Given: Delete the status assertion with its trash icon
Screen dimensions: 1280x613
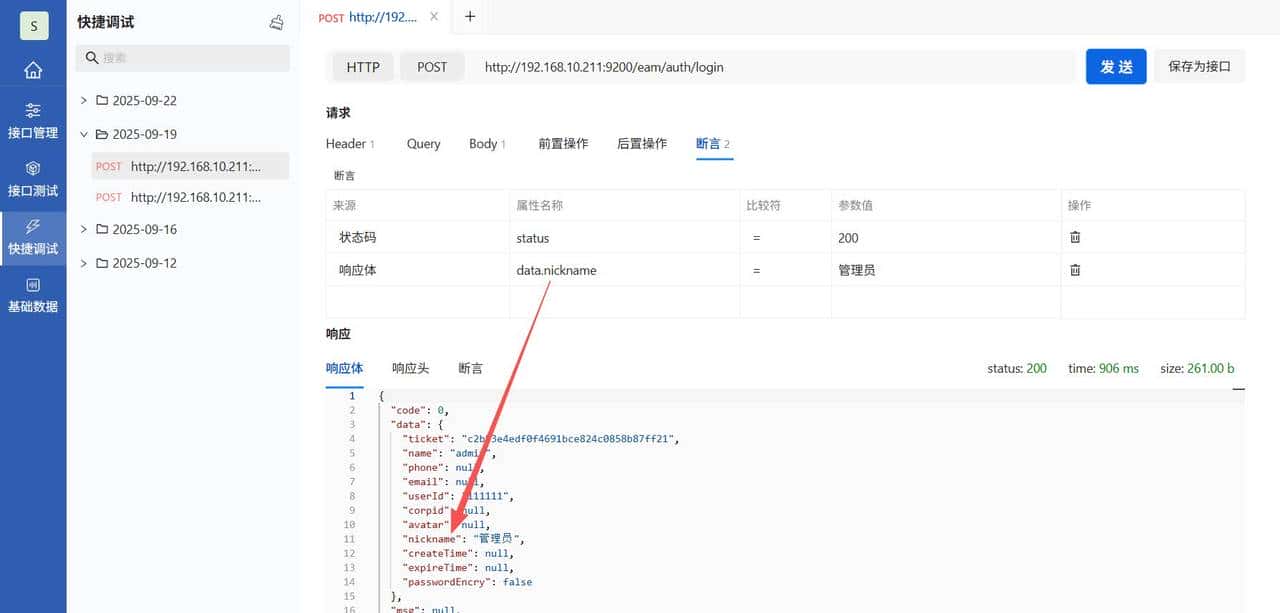Looking at the screenshot, I should tap(1075, 237).
